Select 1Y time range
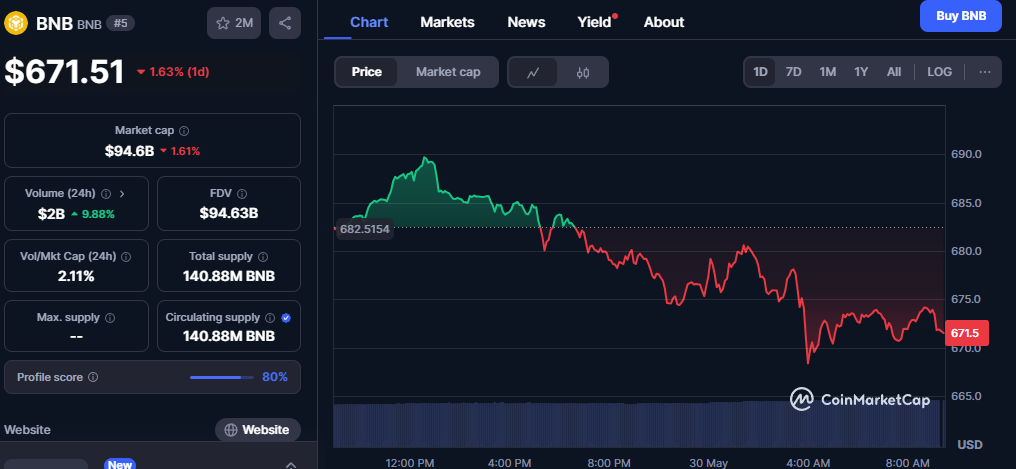The image size is (1016, 469). [860, 72]
